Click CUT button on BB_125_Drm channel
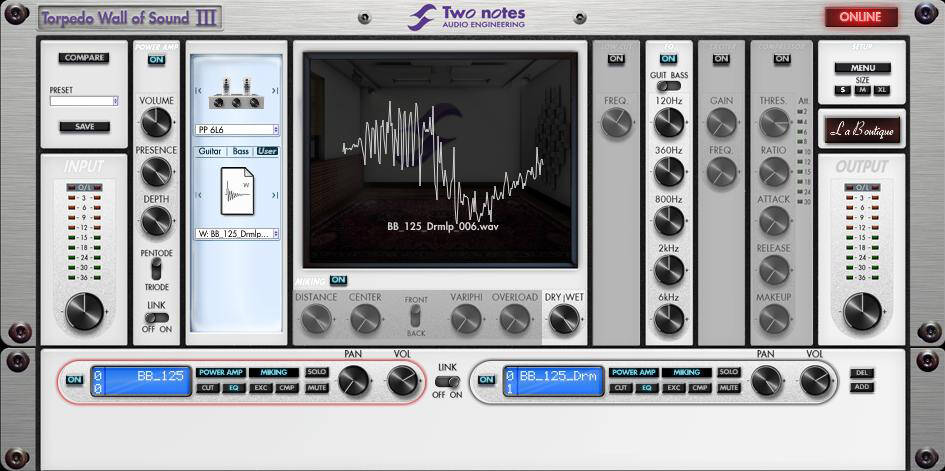Image resolution: width=945 pixels, height=471 pixels. pos(620,388)
